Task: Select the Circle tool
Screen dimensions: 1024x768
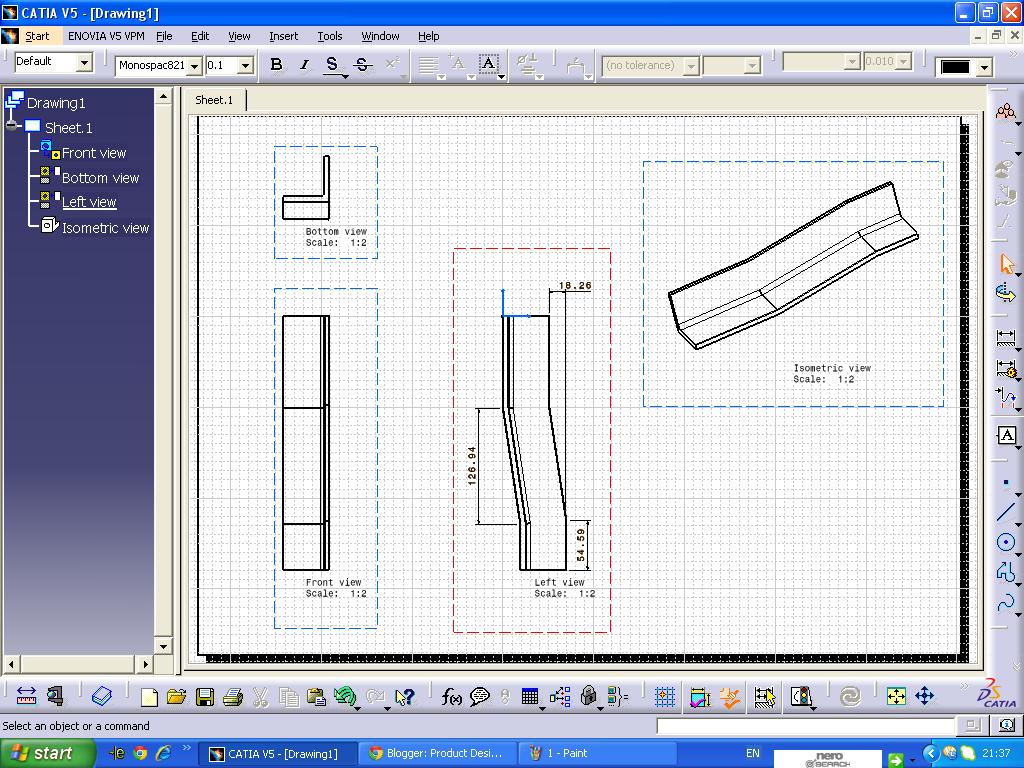Action: click(1006, 542)
